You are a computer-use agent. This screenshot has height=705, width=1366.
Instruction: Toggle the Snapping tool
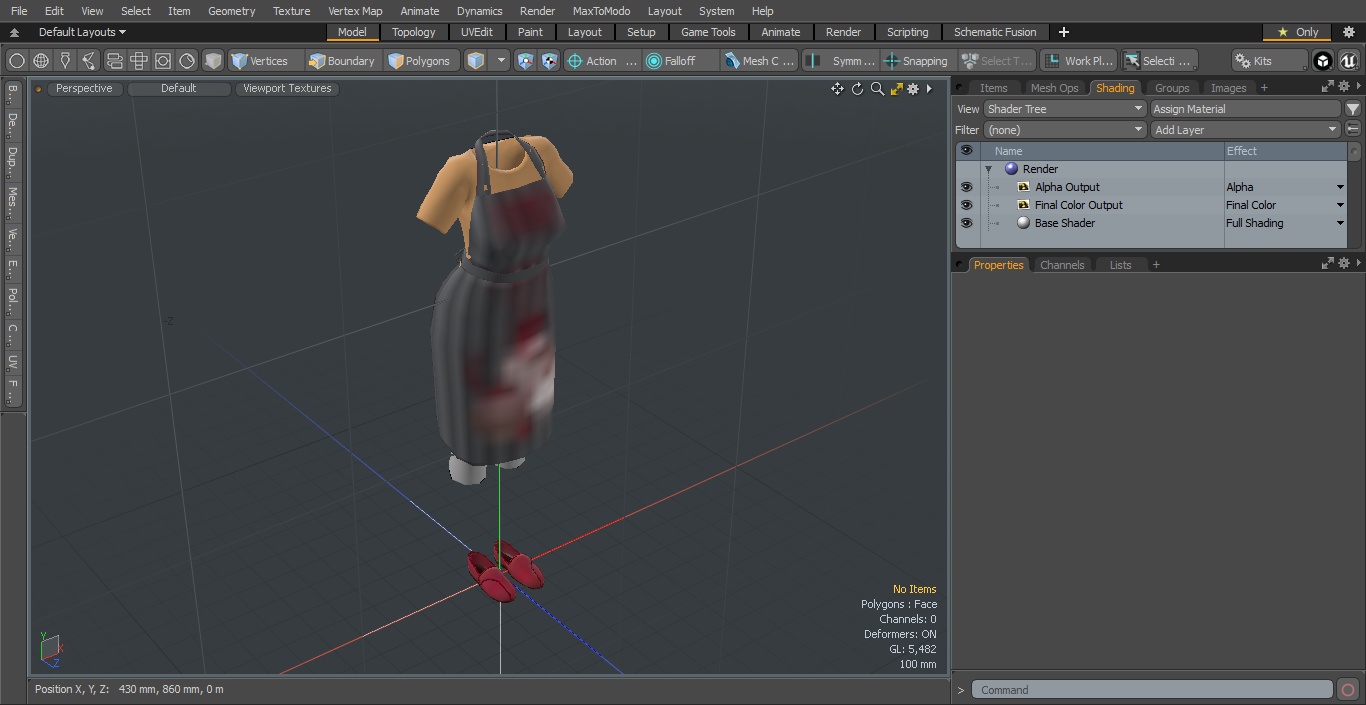click(x=916, y=61)
